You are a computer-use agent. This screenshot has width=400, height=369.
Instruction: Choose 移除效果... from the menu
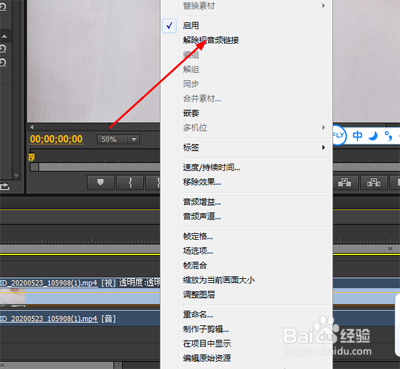247,182
